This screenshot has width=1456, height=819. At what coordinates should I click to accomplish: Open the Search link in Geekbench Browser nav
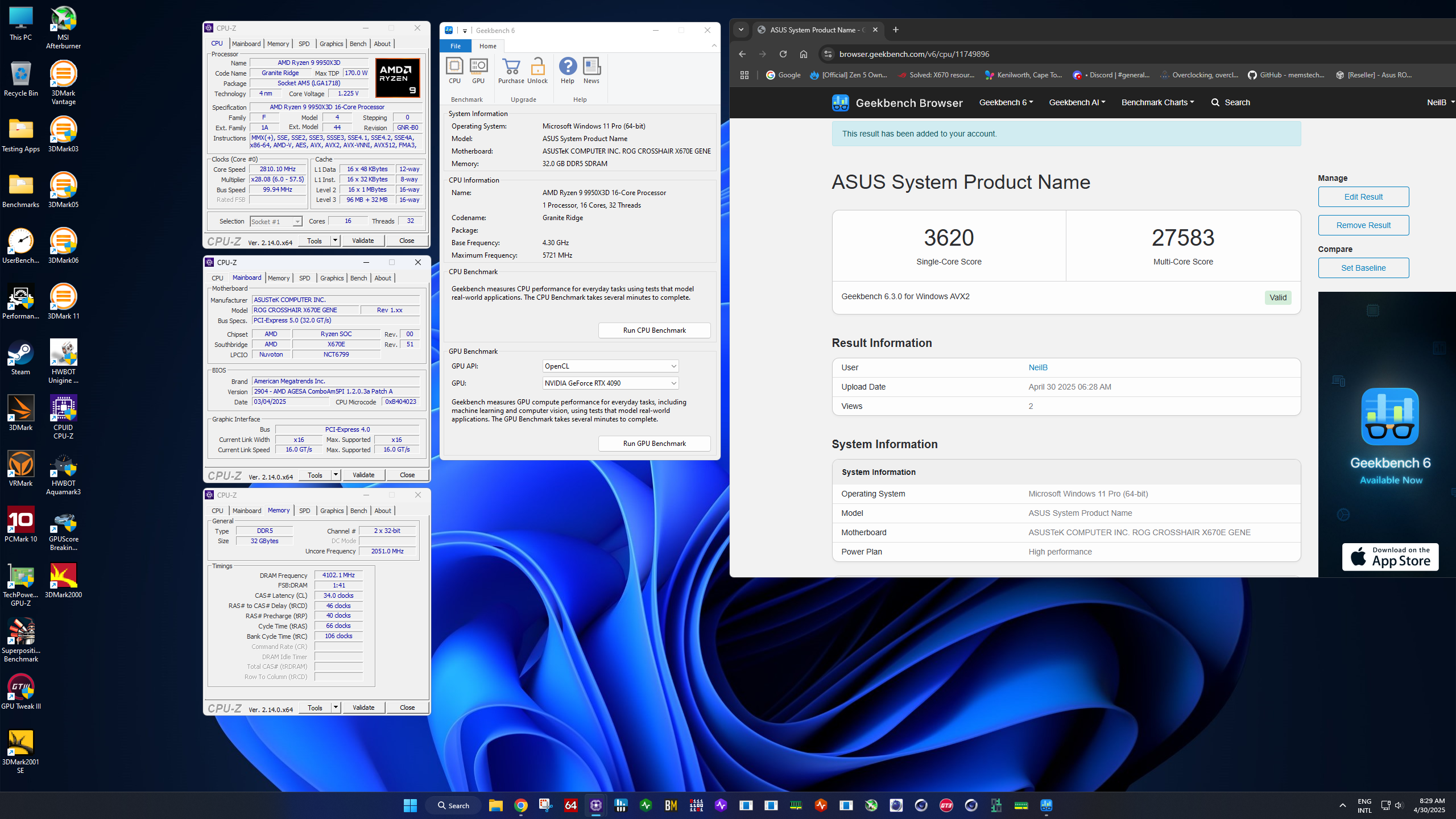[x=1230, y=102]
